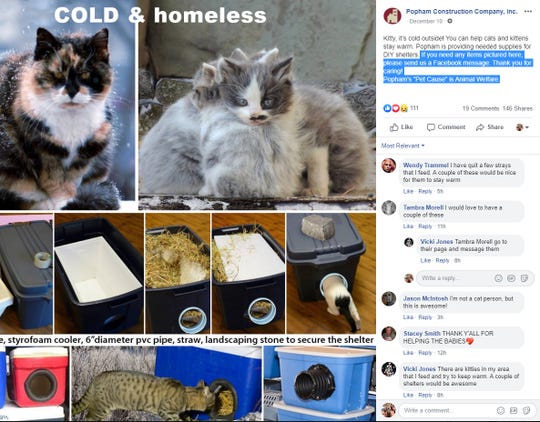Open the three-dot post options menu
540x422 pixels.
[528, 11]
